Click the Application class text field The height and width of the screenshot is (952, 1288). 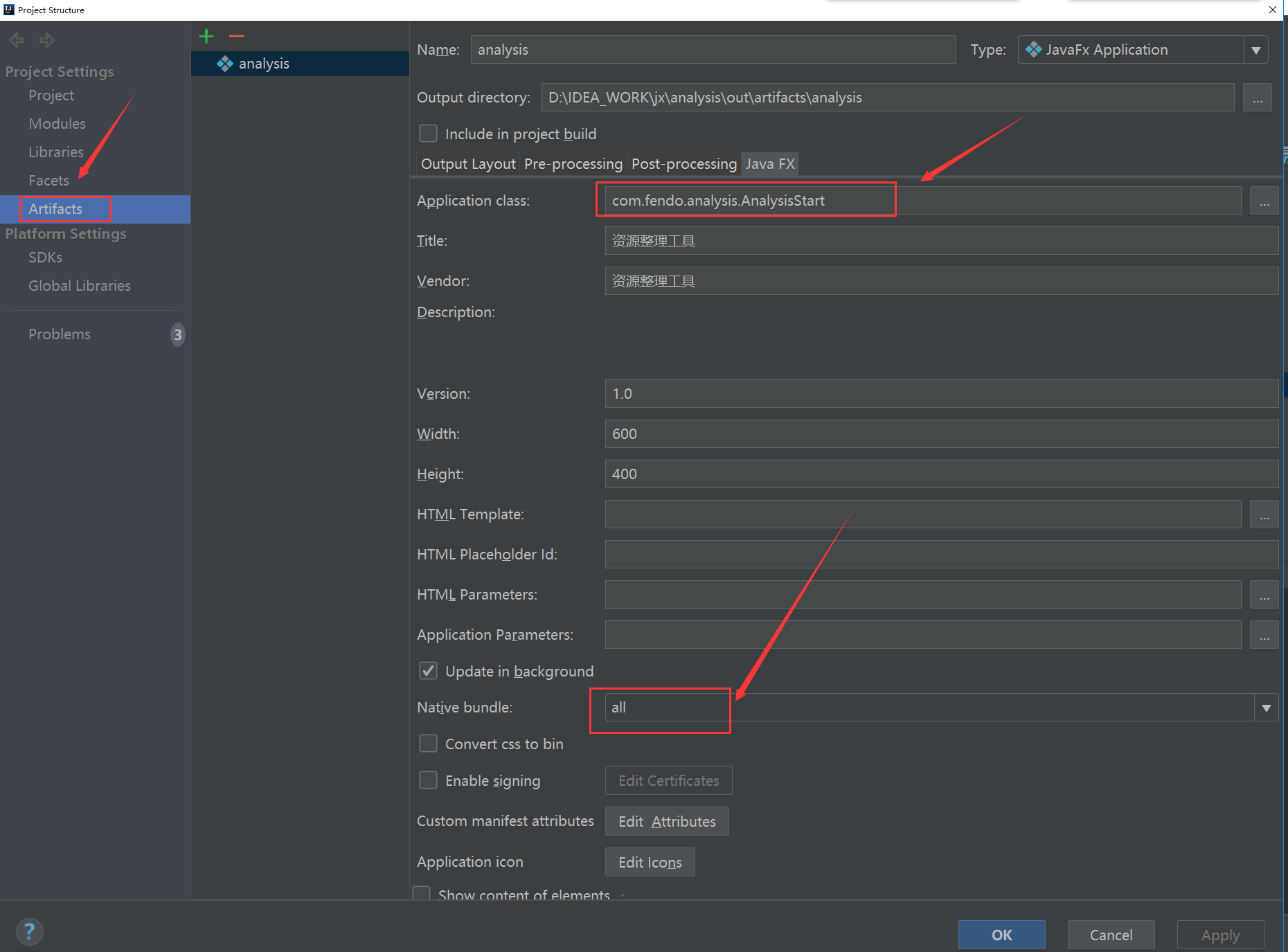[923, 201]
